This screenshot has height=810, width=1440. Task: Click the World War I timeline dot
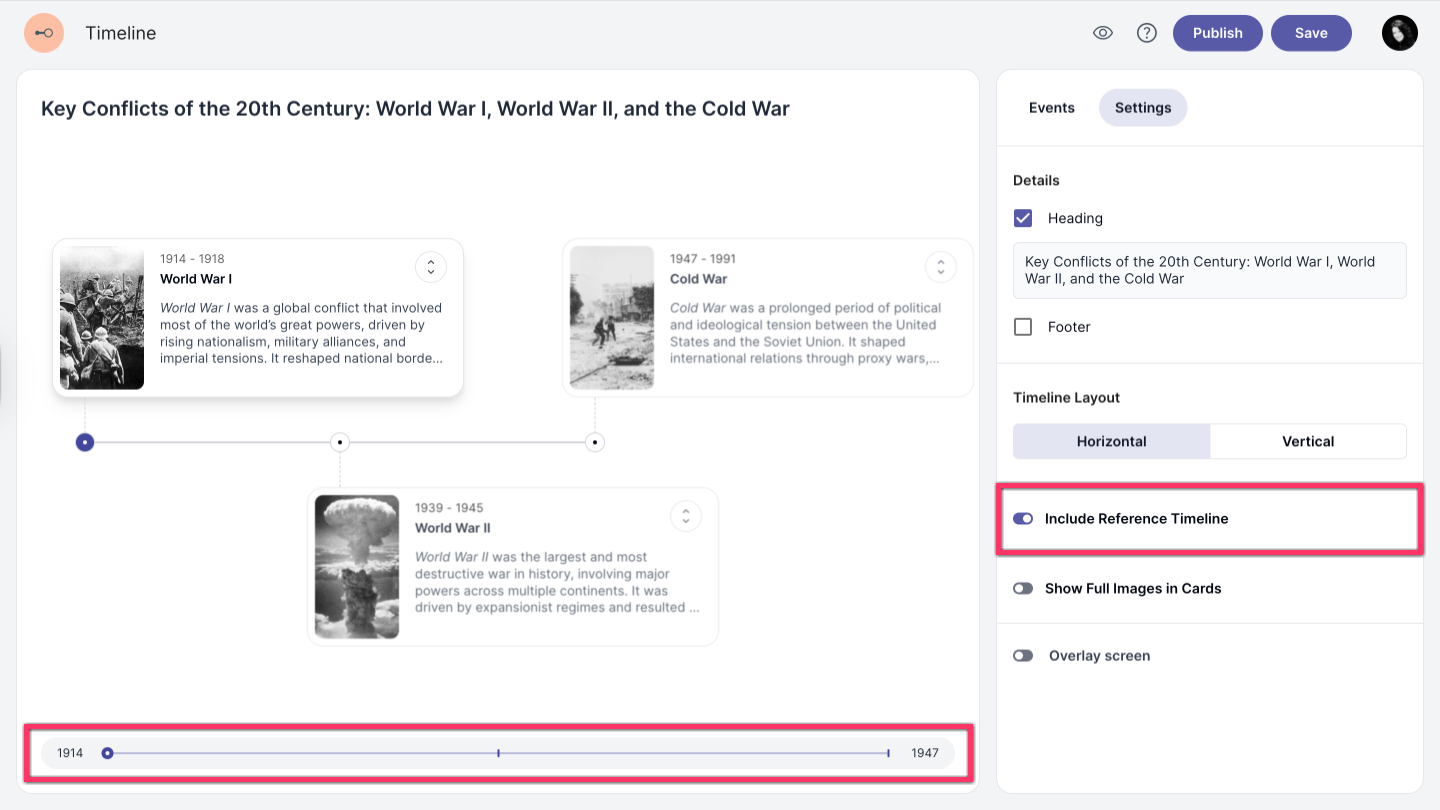tap(85, 442)
